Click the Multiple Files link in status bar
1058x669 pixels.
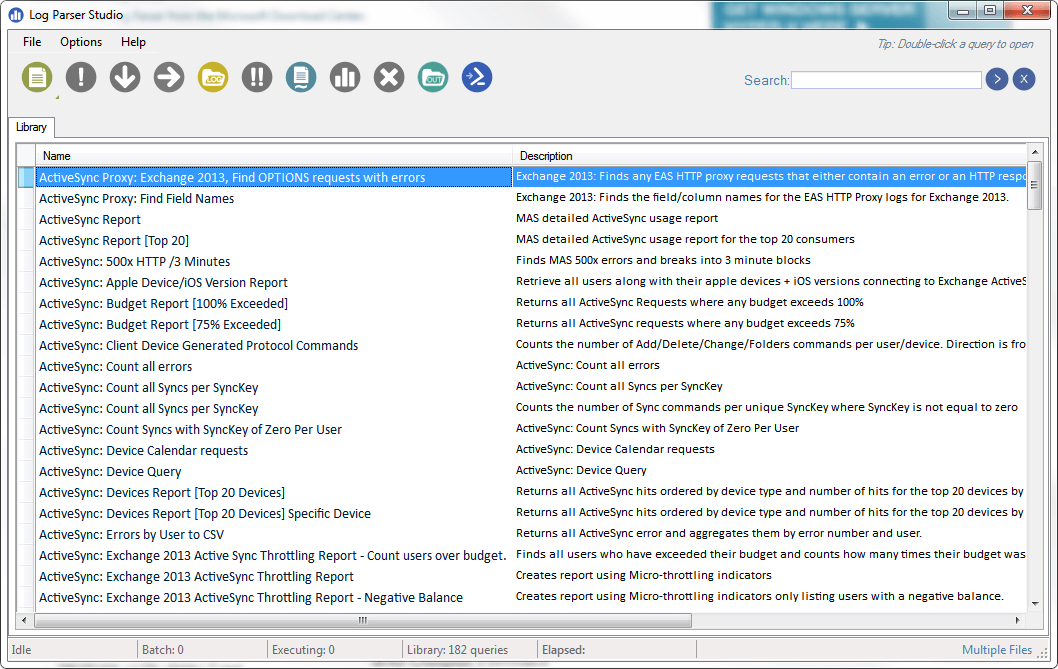(x=996, y=649)
